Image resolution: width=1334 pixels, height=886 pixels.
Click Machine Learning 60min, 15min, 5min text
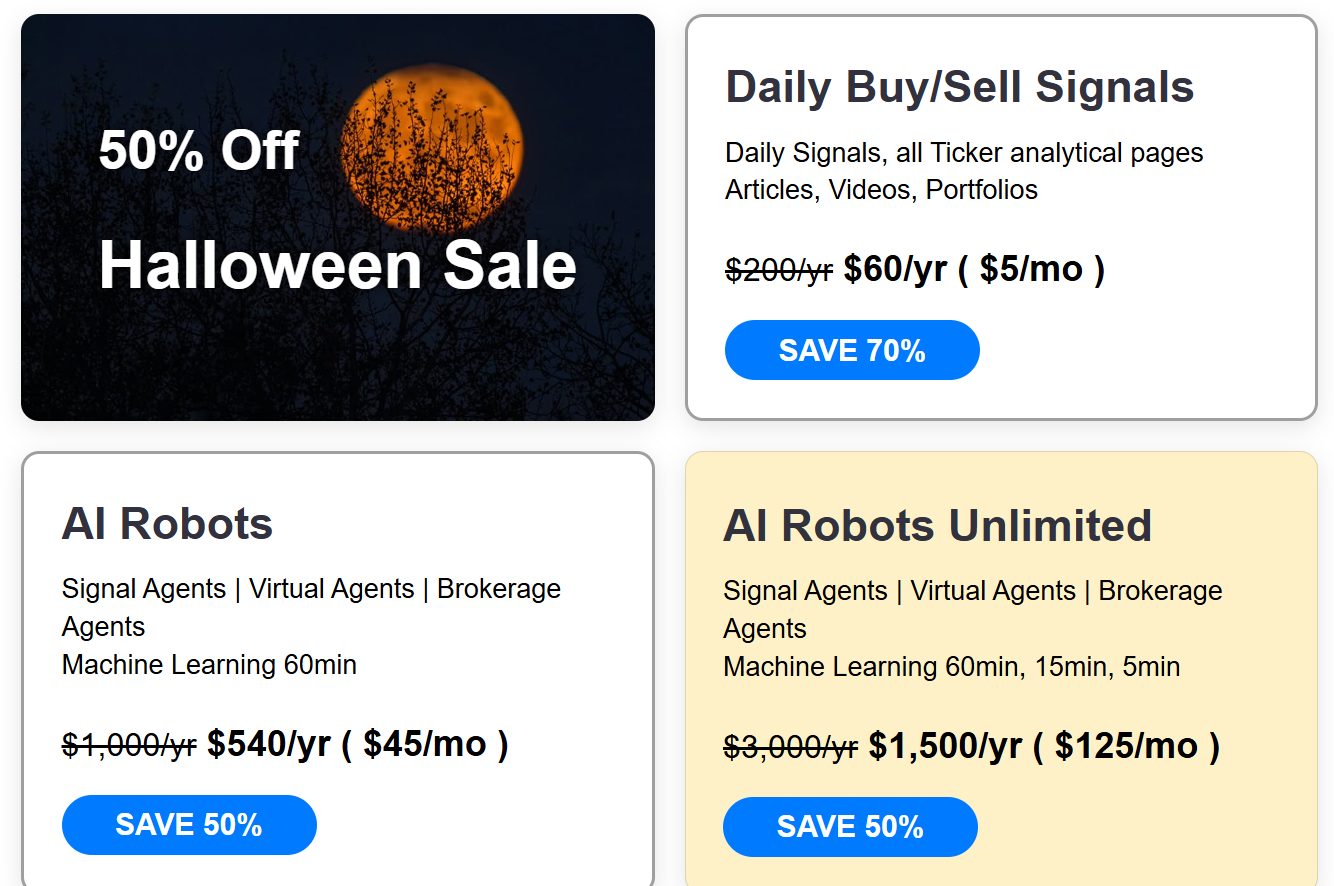(951, 666)
